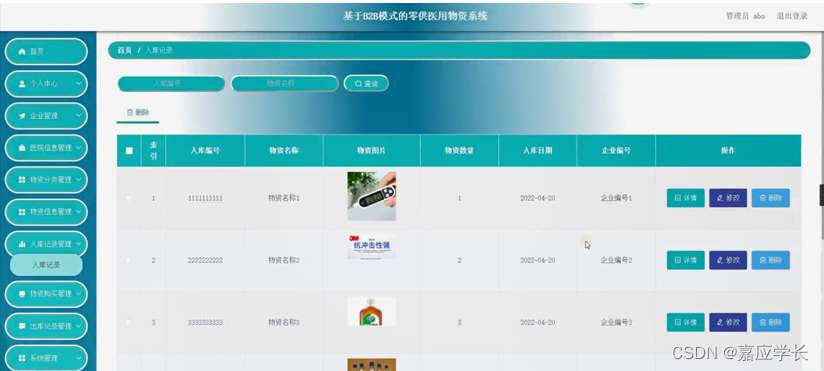
Task: Click 删除 for 物资名称1 row
Action: [770, 198]
